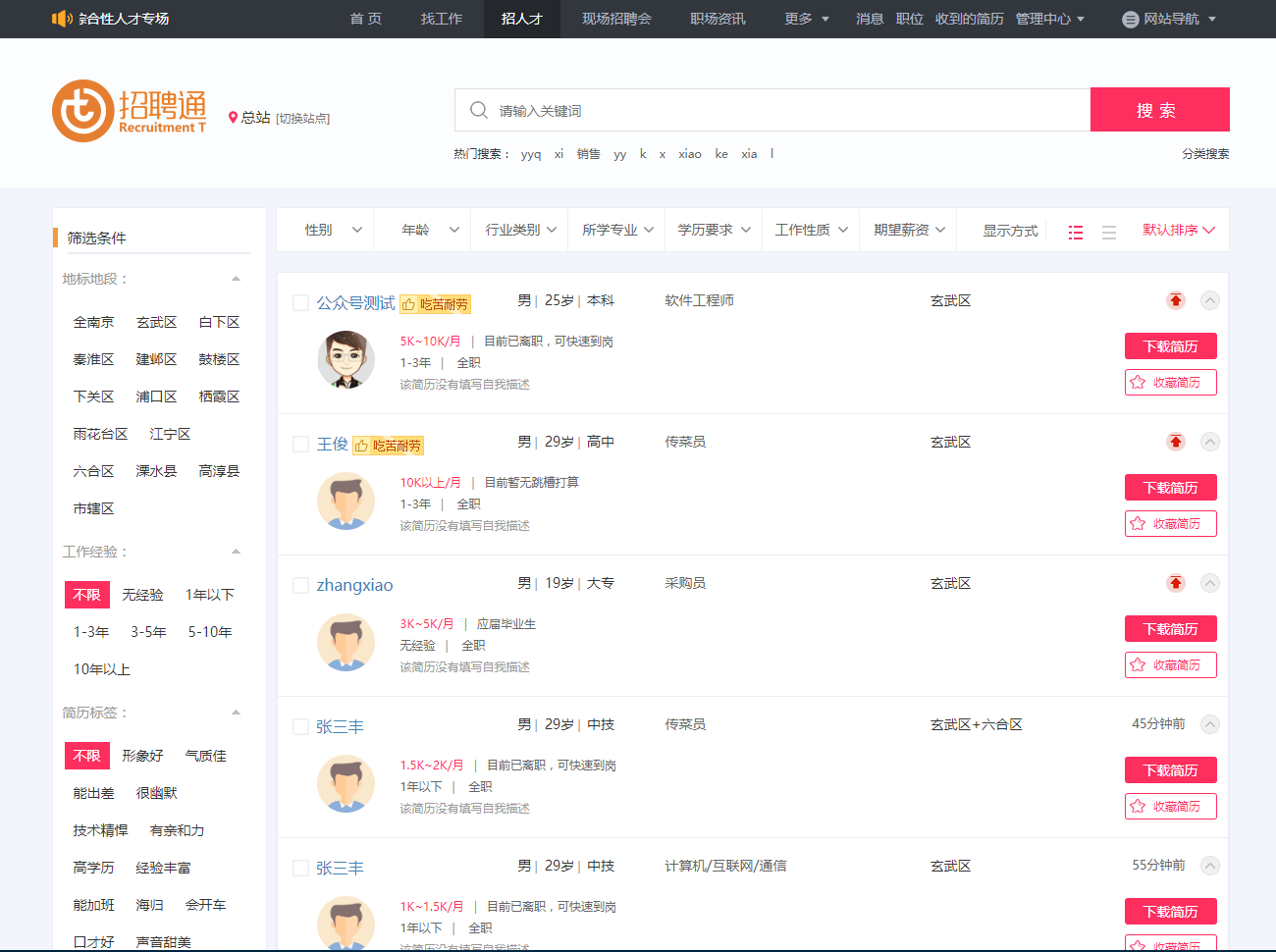Open 王俊's avatar thumbnail
This screenshot has height=952, width=1276.
point(346,501)
